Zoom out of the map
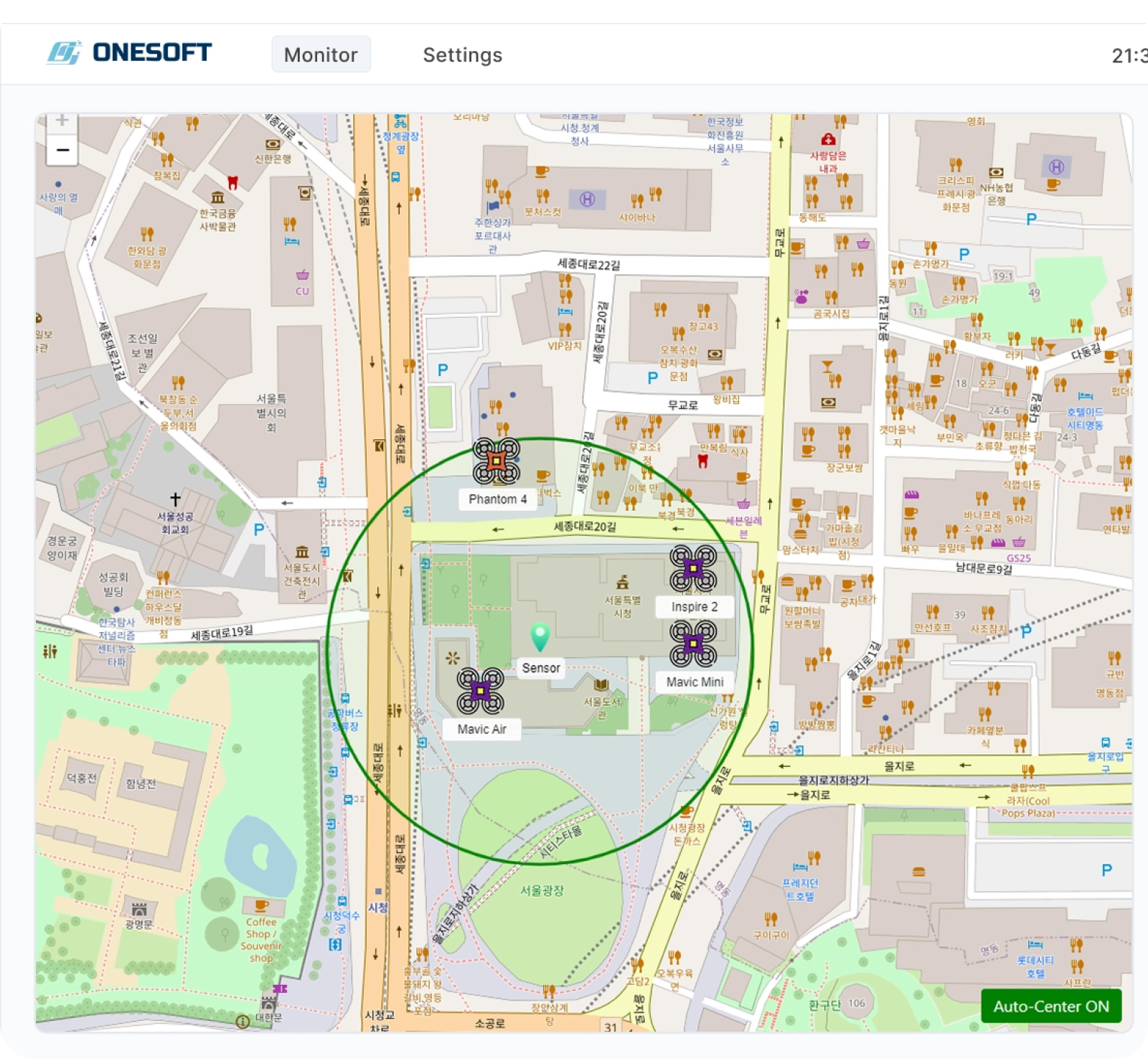This screenshot has width=1148, height=1059. (62, 150)
